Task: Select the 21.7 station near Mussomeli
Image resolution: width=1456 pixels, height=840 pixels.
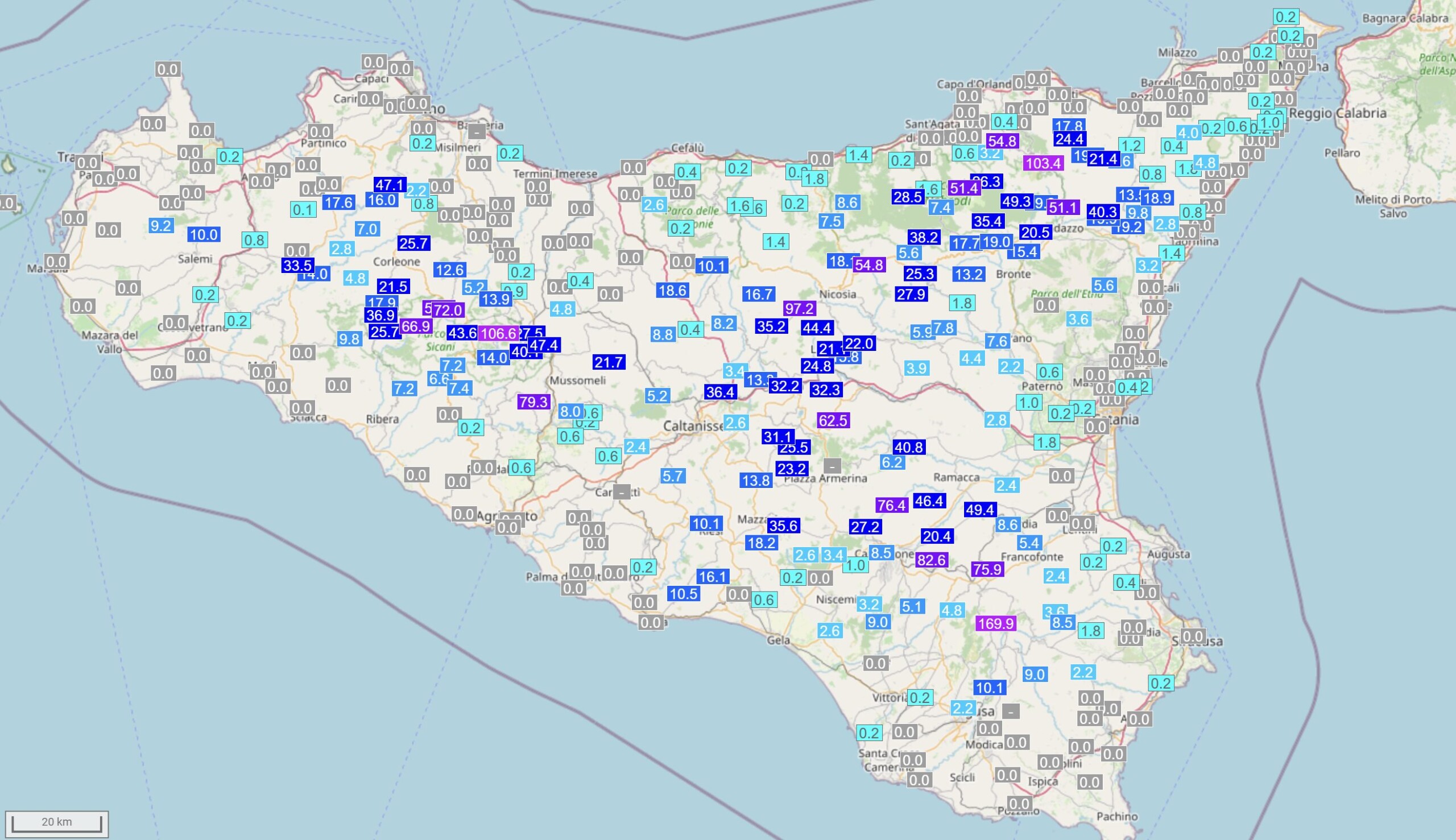Action: point(609,362)
